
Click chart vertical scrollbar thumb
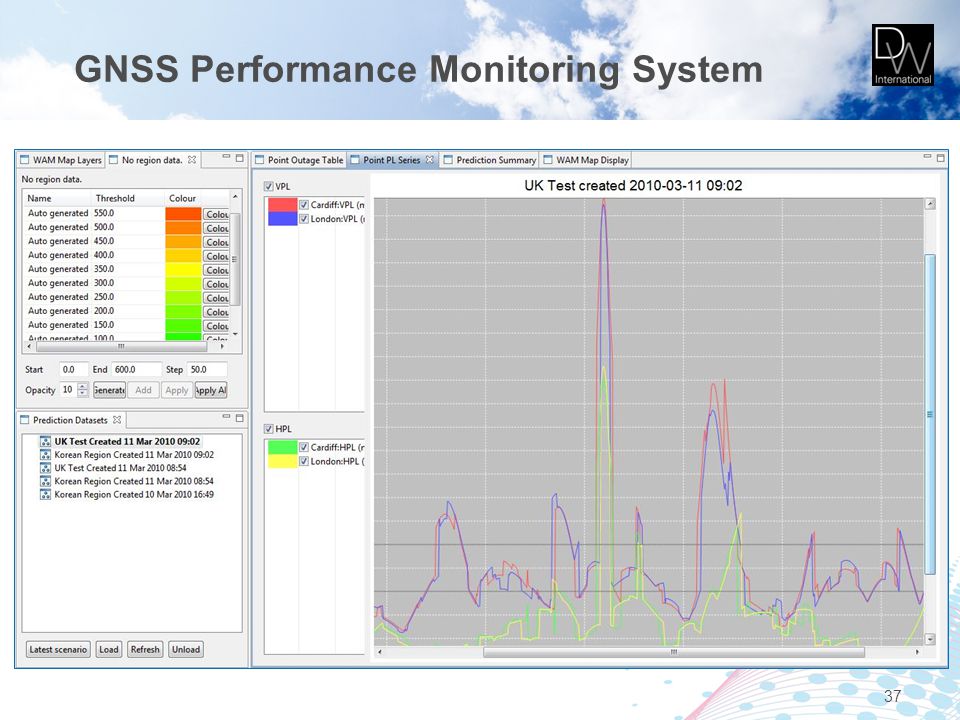[930, 414]
